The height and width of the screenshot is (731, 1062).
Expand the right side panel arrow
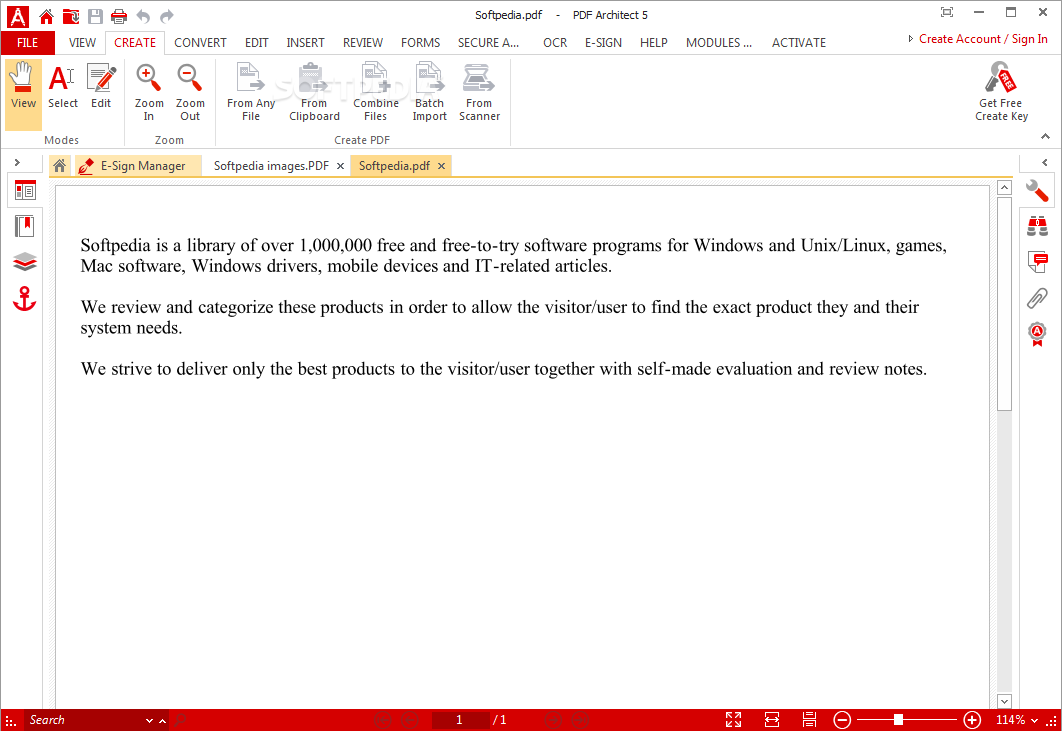[x=1044, y=163]
